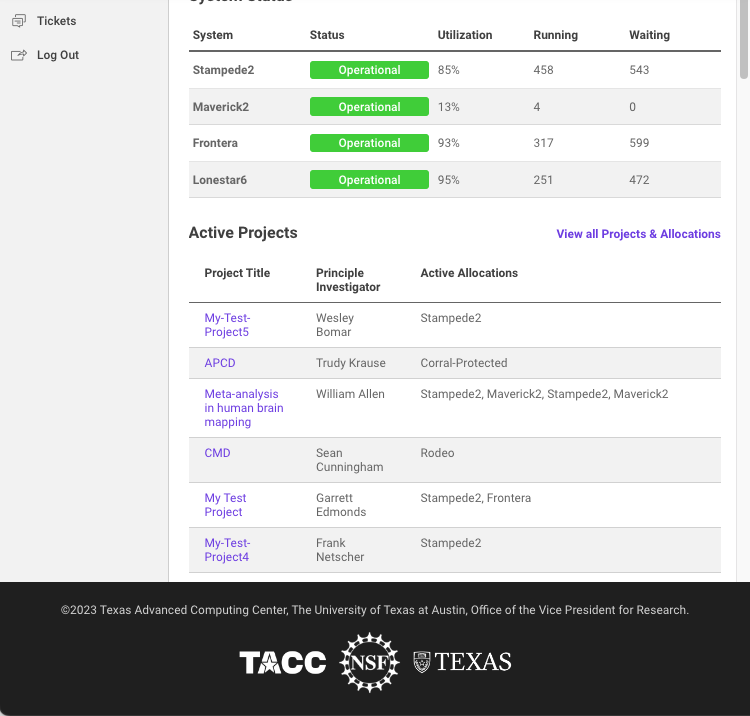
Task: Click the 458 running jobs value
Action: [543, 70]
